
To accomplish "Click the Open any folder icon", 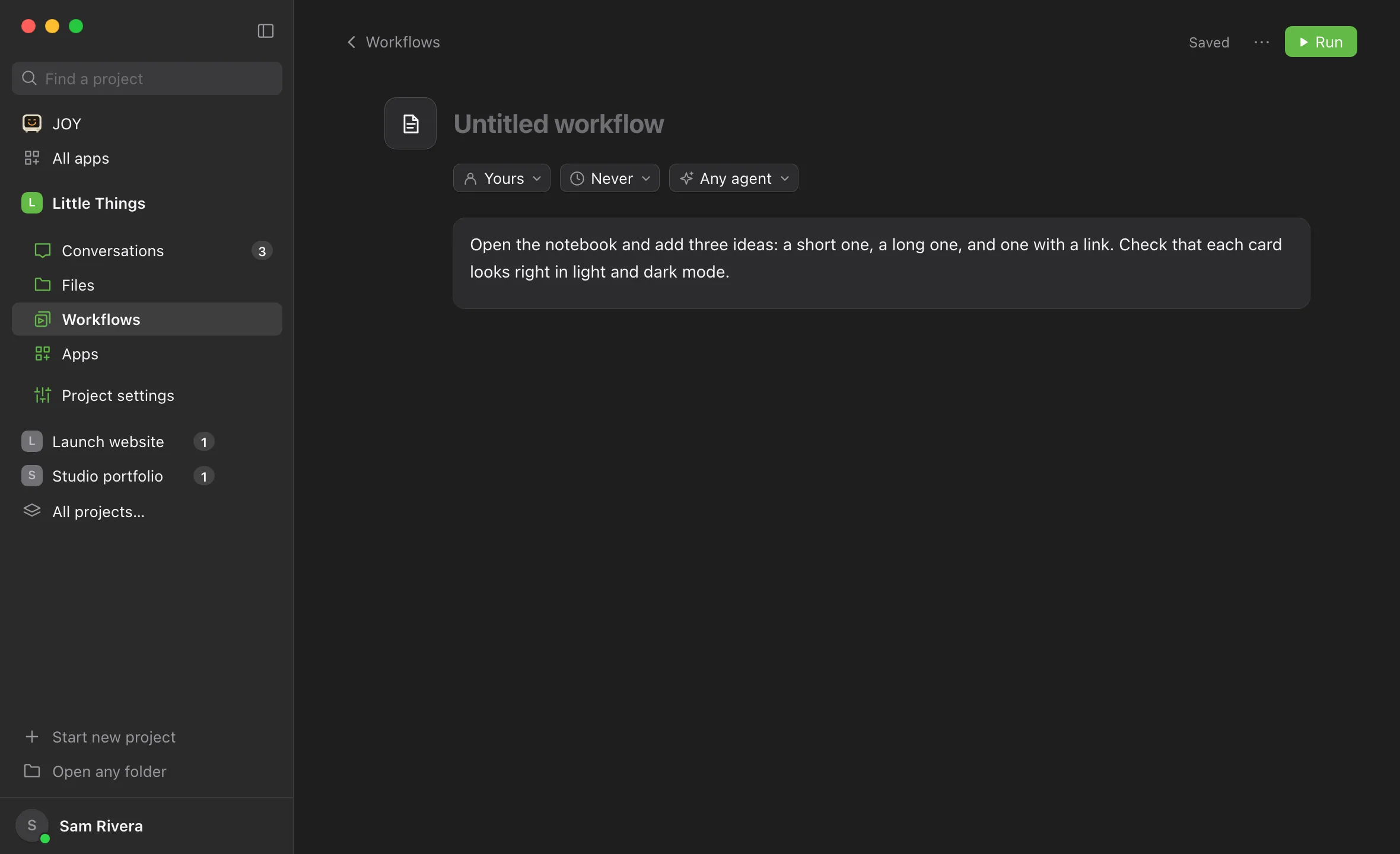I will coord(31,770).
